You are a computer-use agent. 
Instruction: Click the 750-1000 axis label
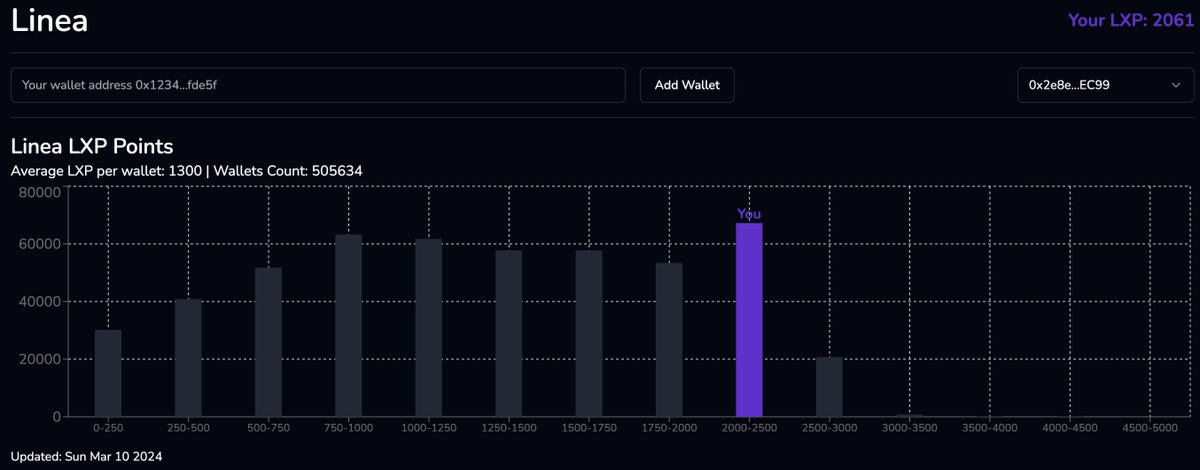coord(348,428)
